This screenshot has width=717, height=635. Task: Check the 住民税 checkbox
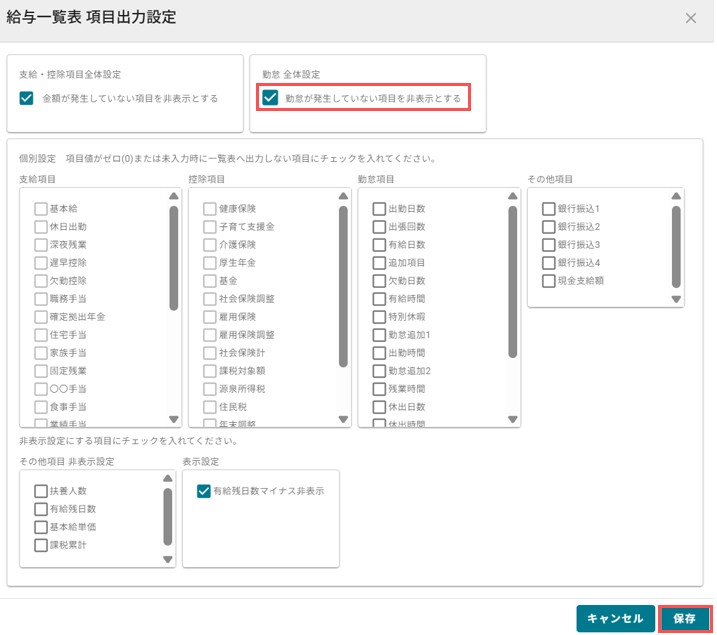click(210, 407)
